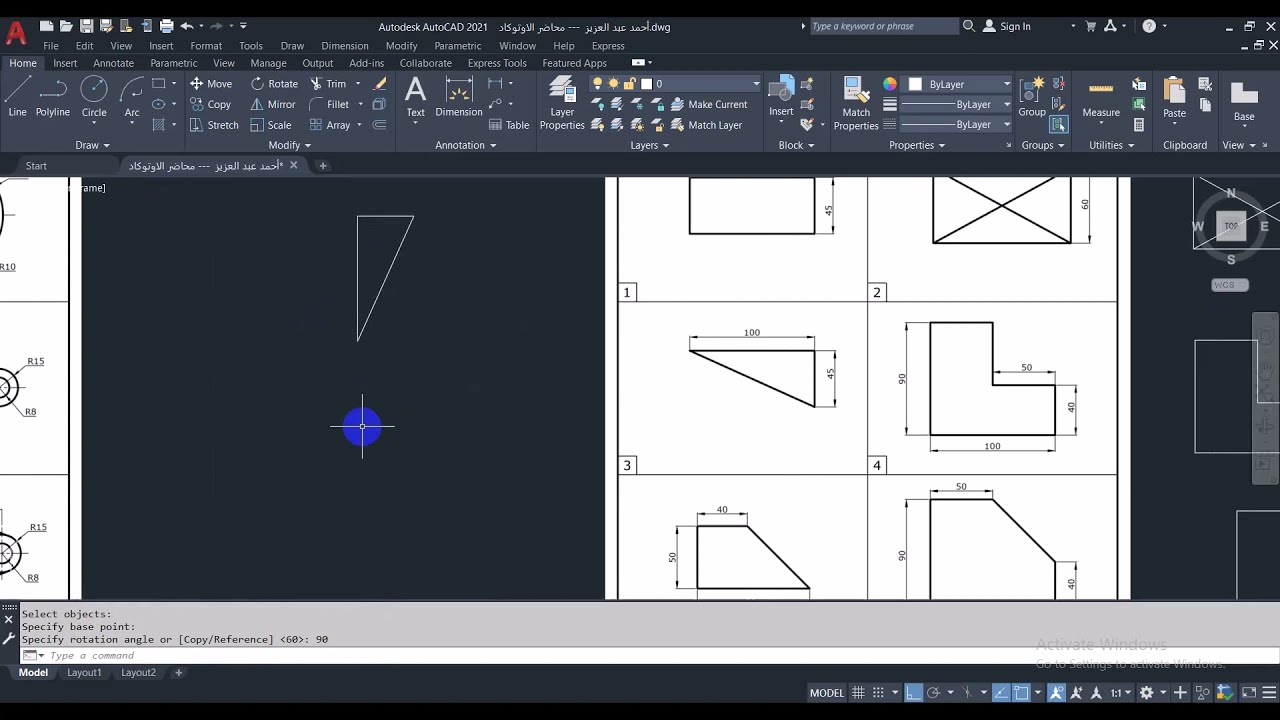The width and height of the screenshot is (1280, 720).
Task: Expand the Properties panel
Action: point(917,145)
